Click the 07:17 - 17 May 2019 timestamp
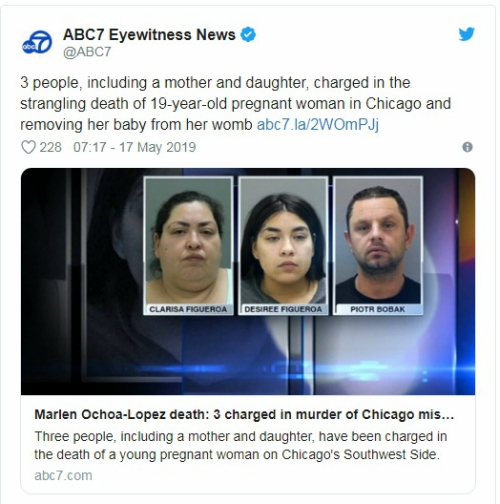 [135, 147]
